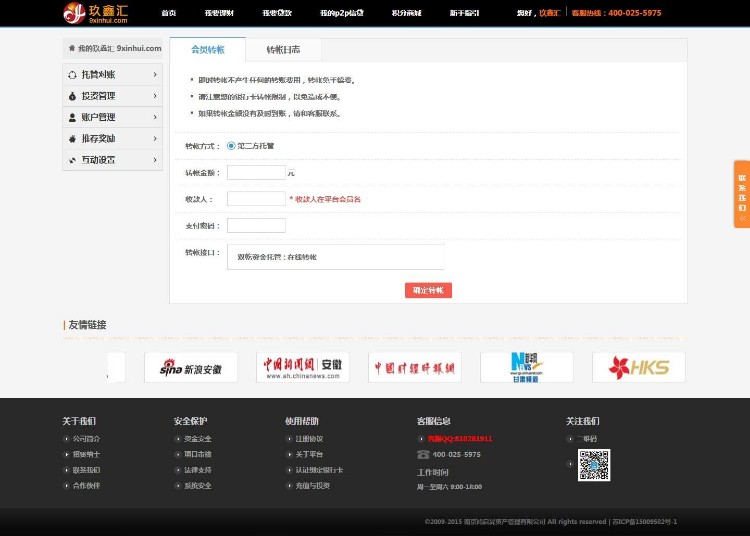Click the hotline number 400-025-5975 in header
The width and height of the screenshot is (750, 536).
pos(635,13)
